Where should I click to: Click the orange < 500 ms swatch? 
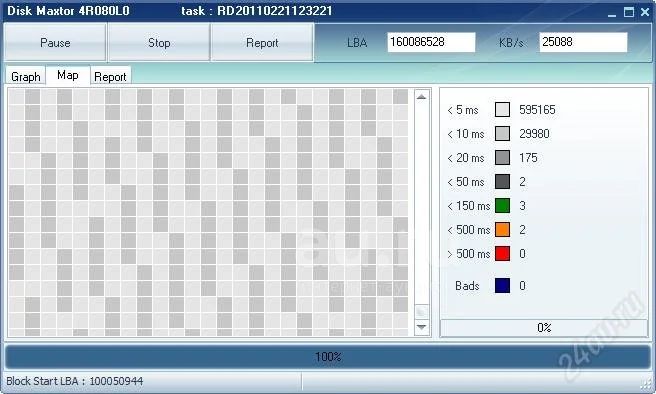[502, 230]
